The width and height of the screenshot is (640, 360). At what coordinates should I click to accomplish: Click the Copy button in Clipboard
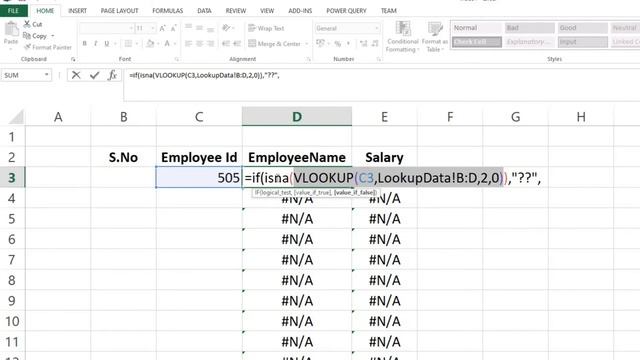click(35, 36)
